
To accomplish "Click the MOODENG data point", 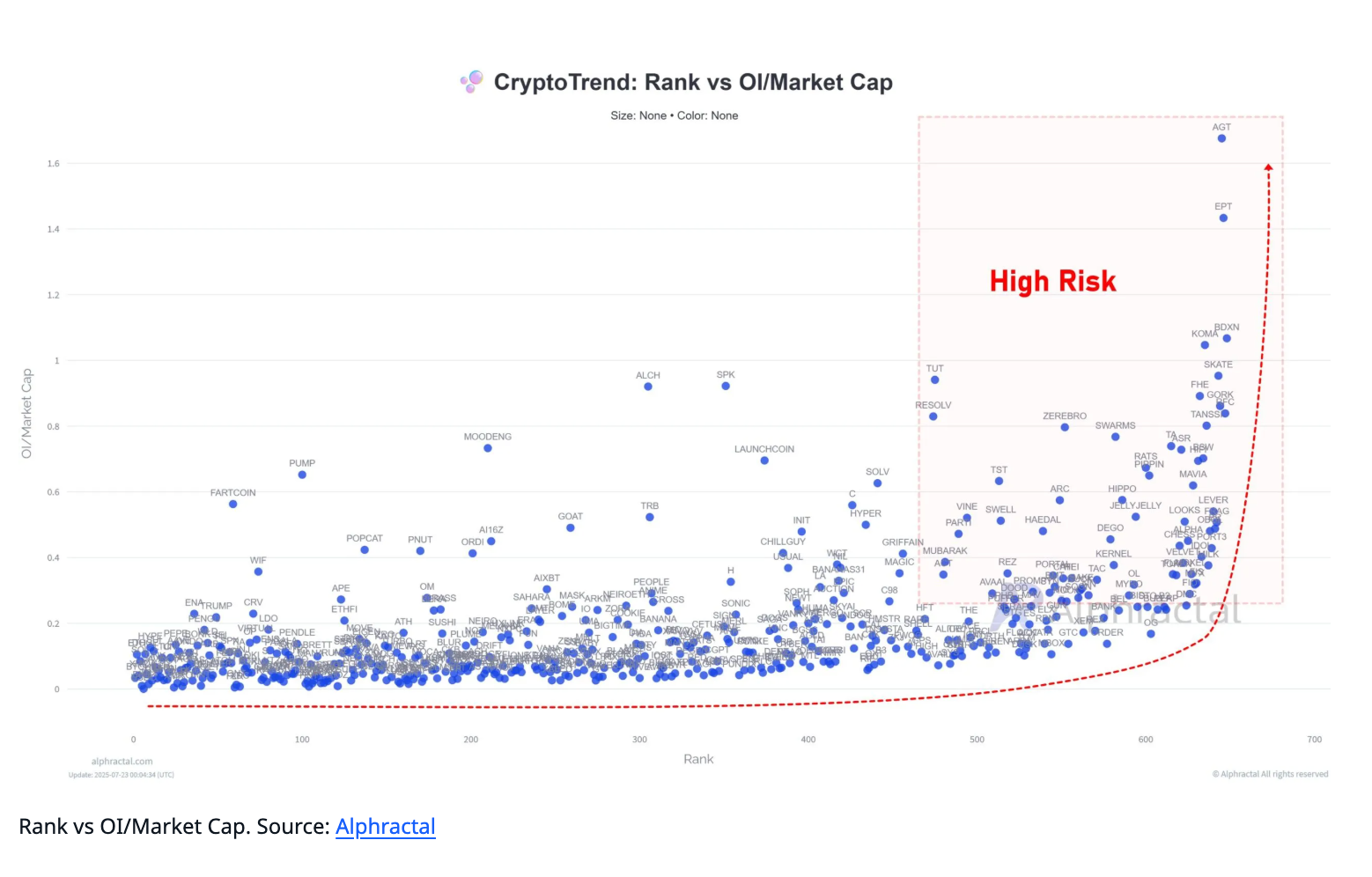I will click(488, 448).
